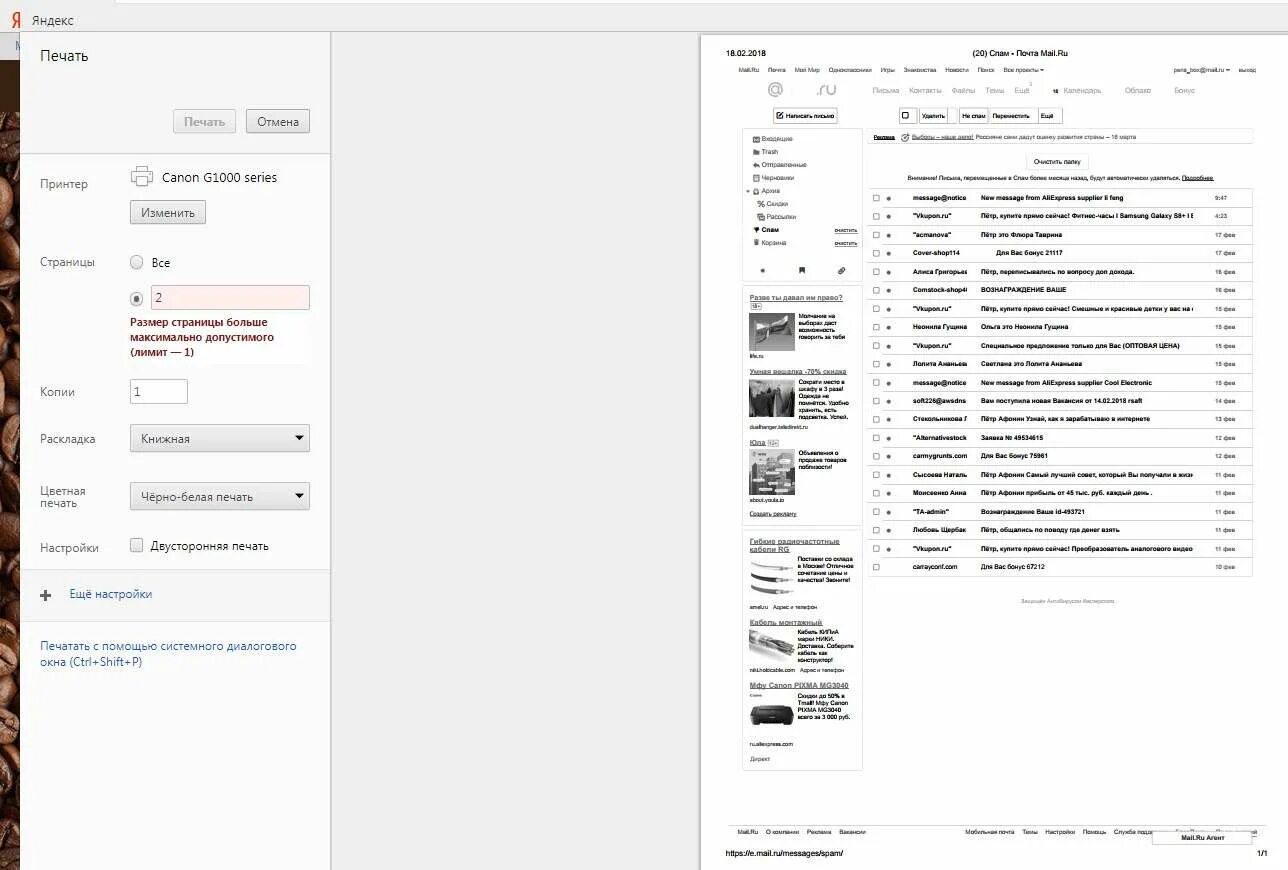This screenshot has height=870, width=1288.
Task: Focus the page range field containing 2
Action: 230,297
